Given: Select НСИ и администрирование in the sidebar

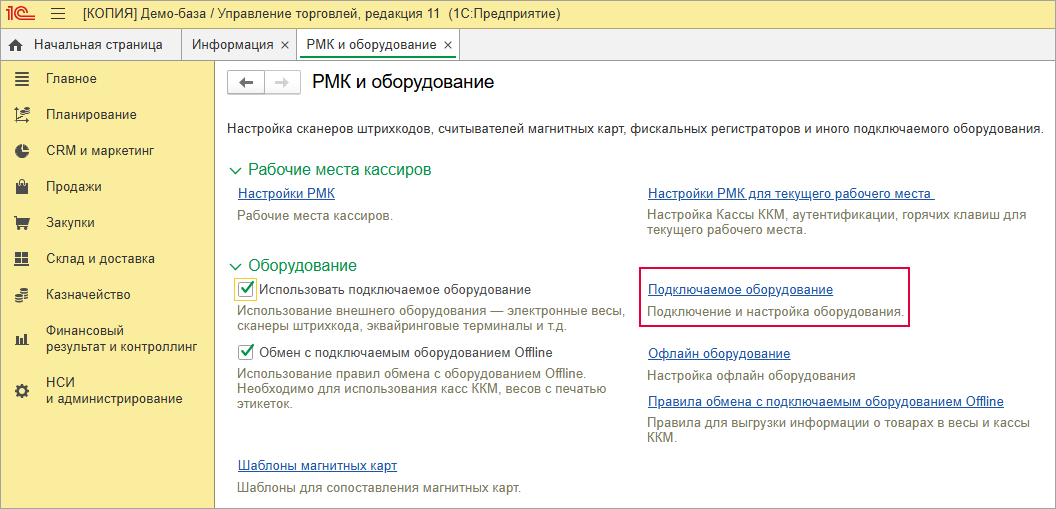Looking at the screenshot, I should point(114,391).
